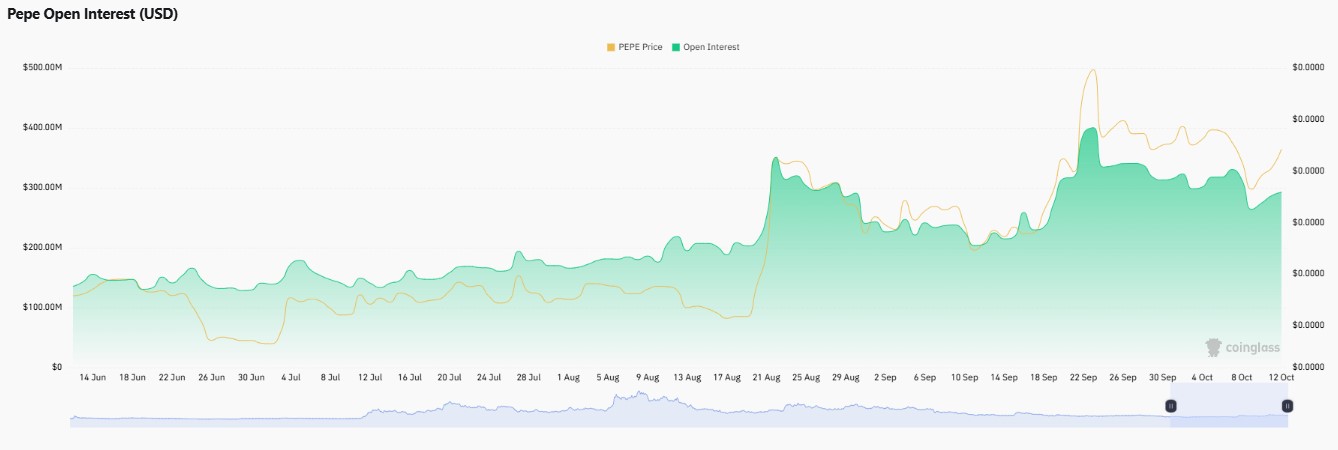
Task: Click the 22 Sep date label
Action: 1083,377
